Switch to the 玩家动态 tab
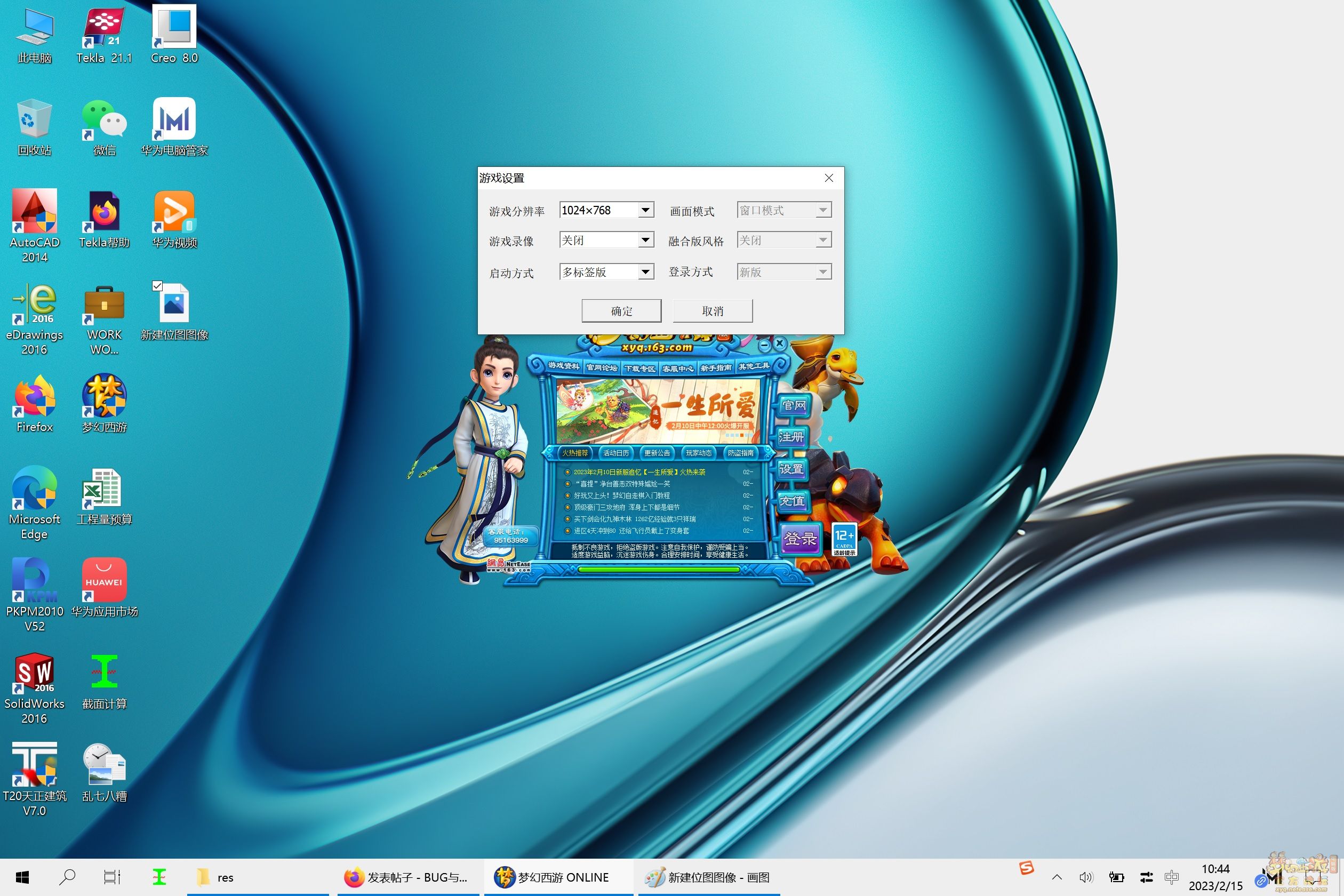 tap(699, 453)
